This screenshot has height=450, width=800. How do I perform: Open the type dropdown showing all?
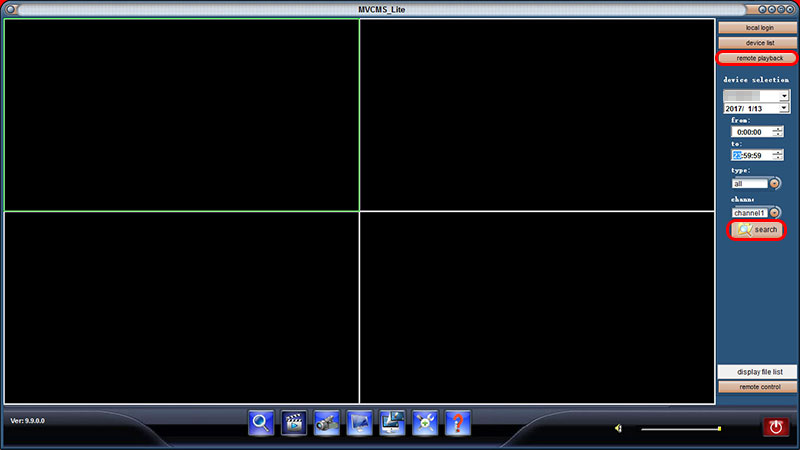774,183
